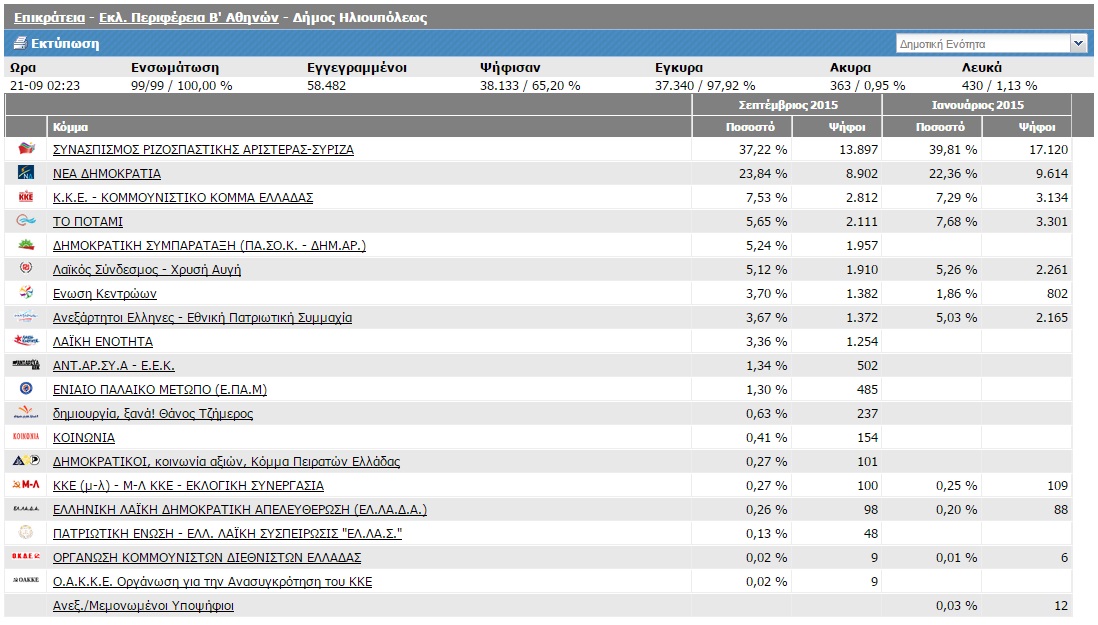Open ΚΚΕ (μ-λ) - Μ-Λ ΚΚΕ ΕΚΛΟΓΙΚΗ ΣΥΝΕΡΓΑΣΙΑ
Image resolution: width=1098 pixels, height=625 pixels.
188,486
